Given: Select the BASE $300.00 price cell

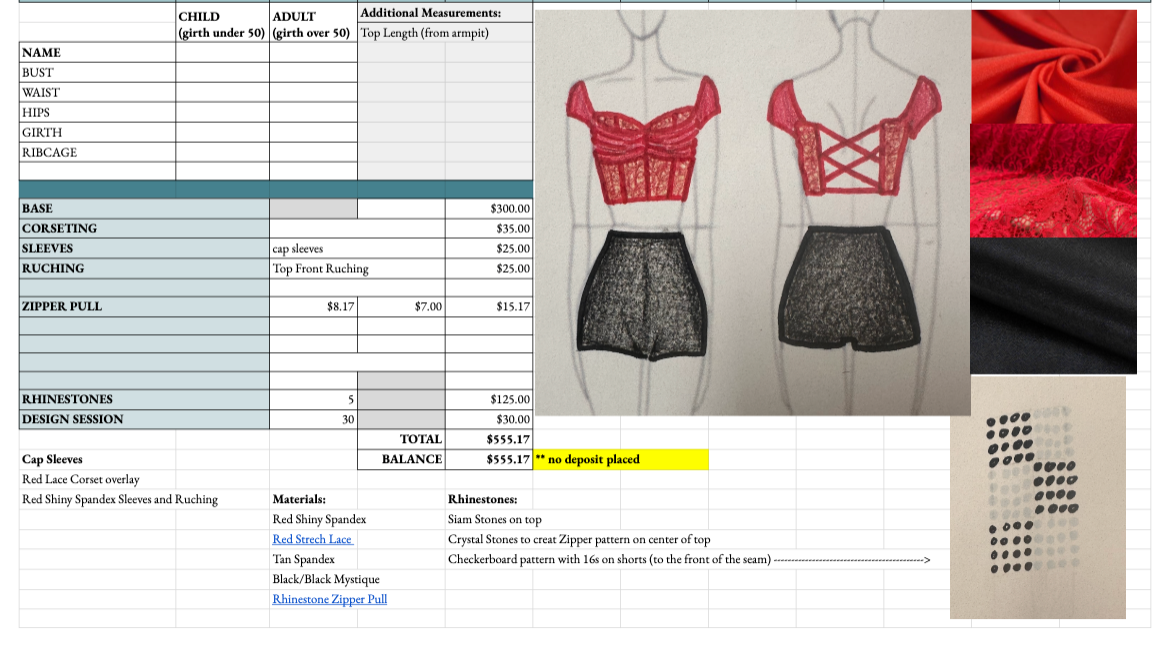Looking at the screenshot, I should 490,208.
